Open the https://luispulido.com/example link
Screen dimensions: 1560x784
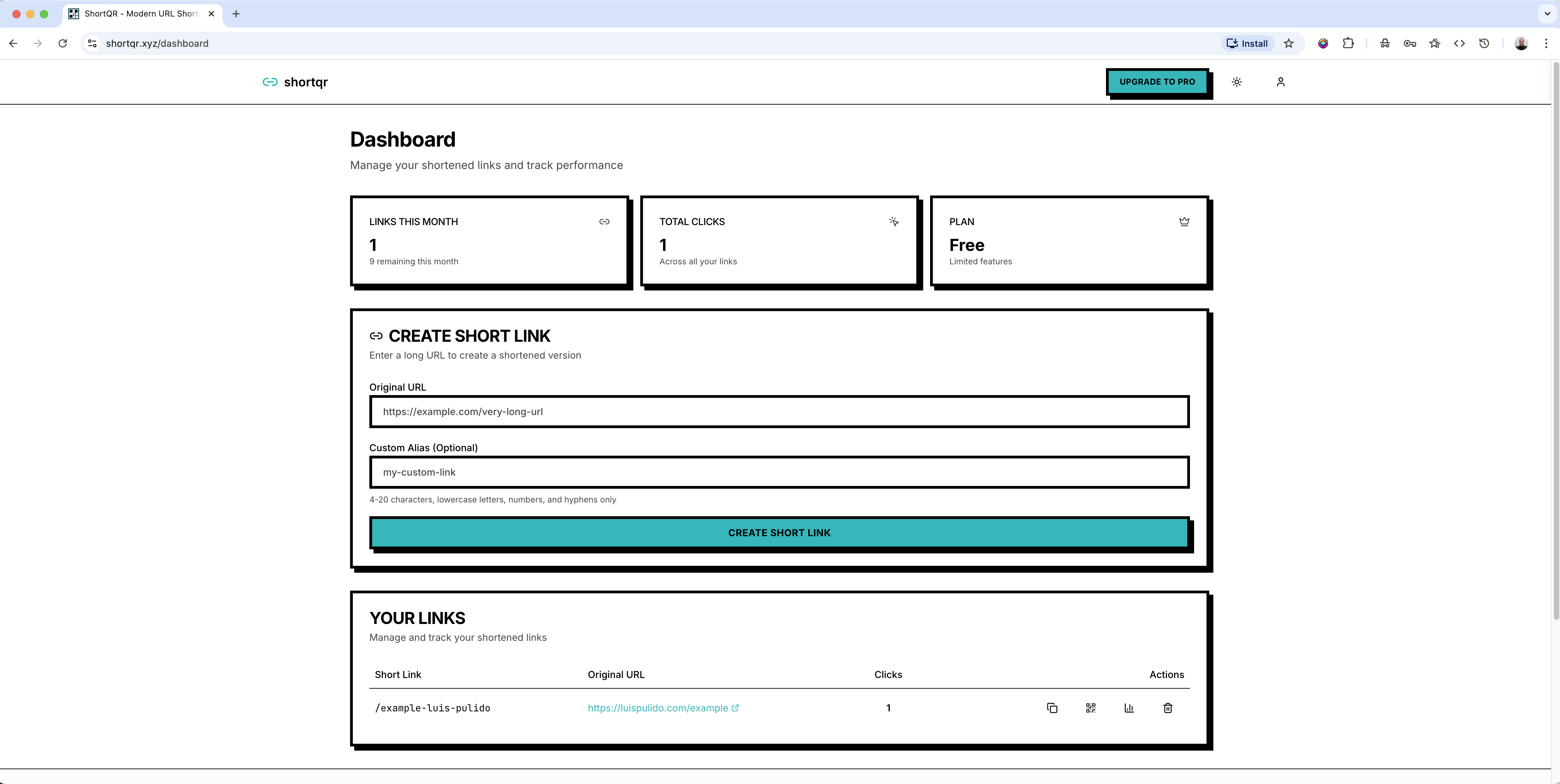(658, 708)
